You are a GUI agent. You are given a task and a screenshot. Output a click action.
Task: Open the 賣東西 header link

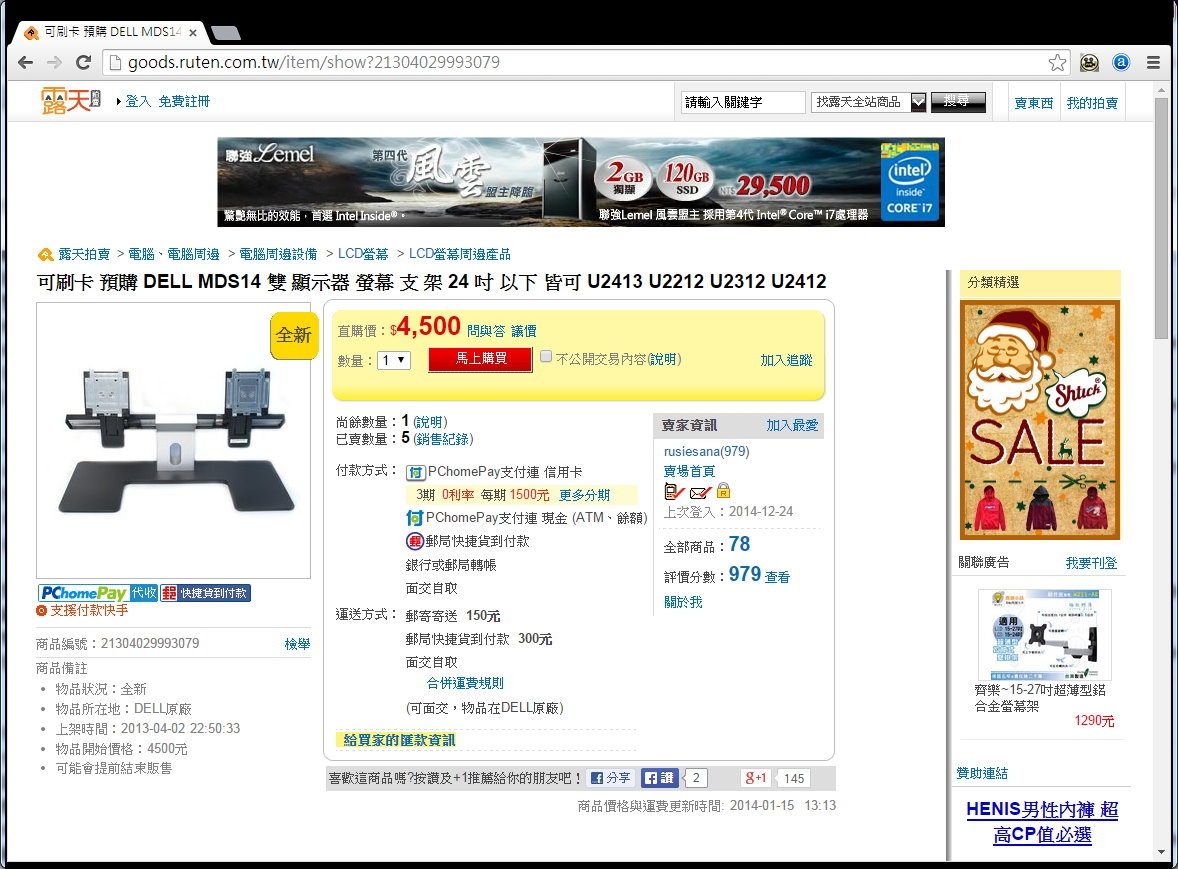click(x=1034, y=103)
